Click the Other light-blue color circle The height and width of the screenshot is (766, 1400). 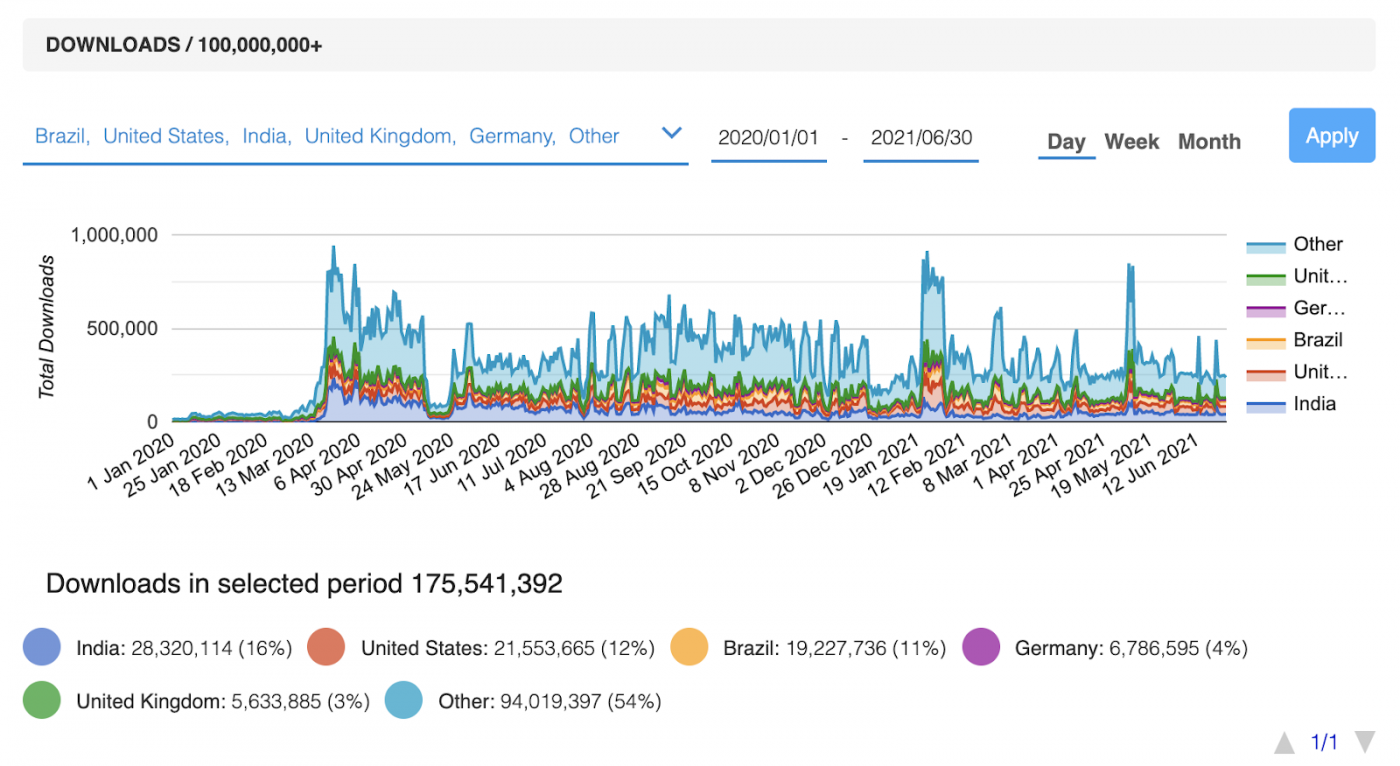404,701
